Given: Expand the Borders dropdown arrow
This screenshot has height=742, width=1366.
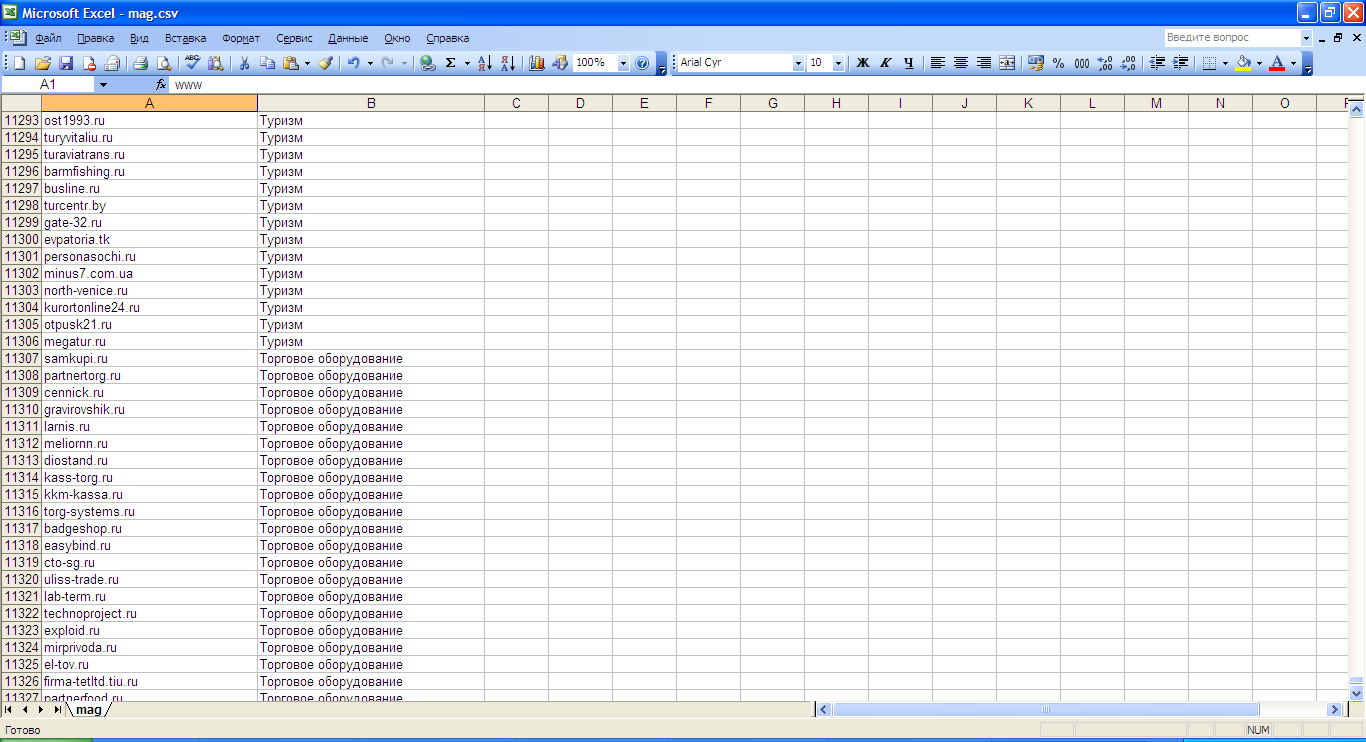Looking at the screenshot, I should [x=1225, y=63].
